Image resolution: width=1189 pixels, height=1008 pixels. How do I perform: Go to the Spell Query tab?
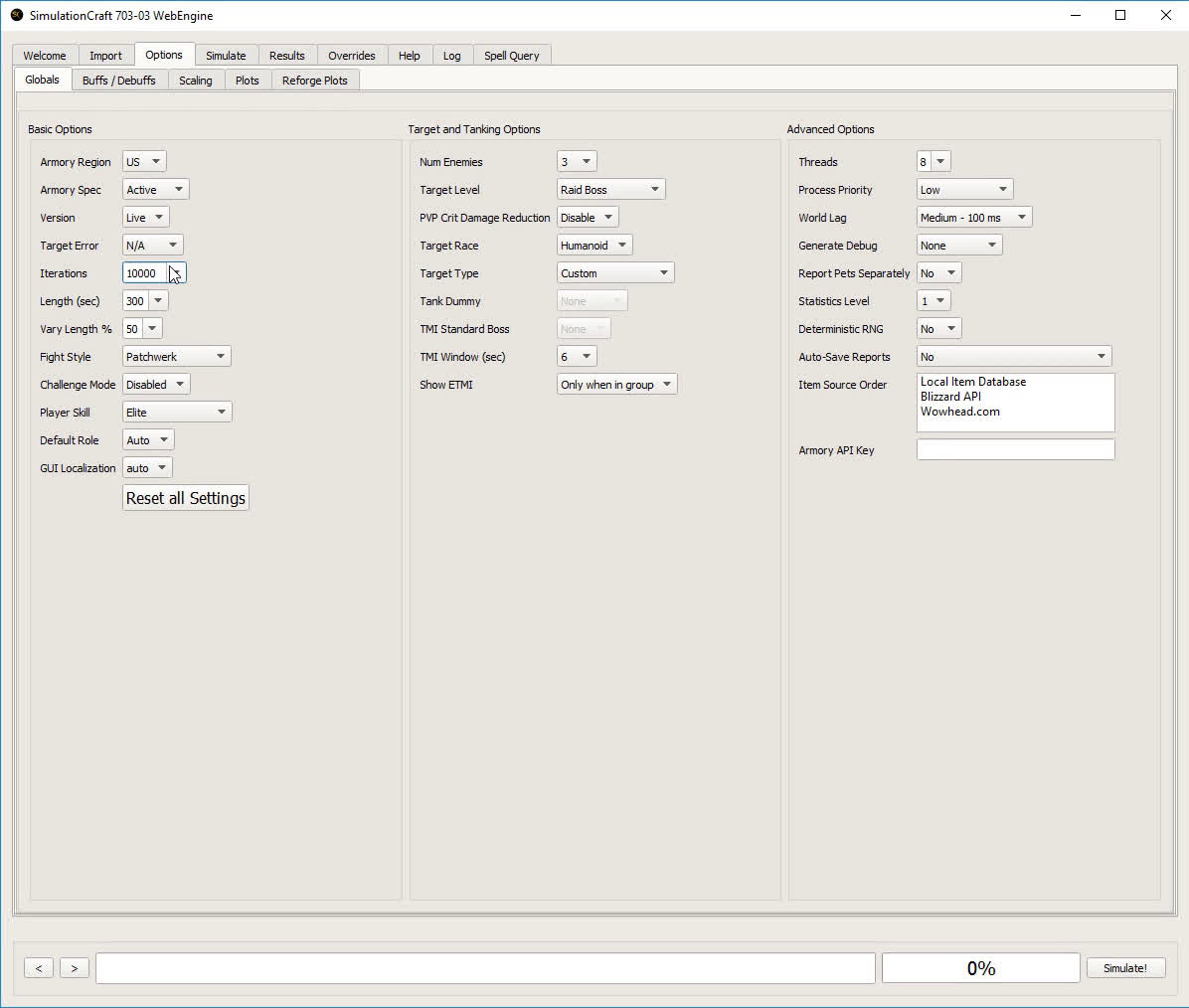coord(511,56)
